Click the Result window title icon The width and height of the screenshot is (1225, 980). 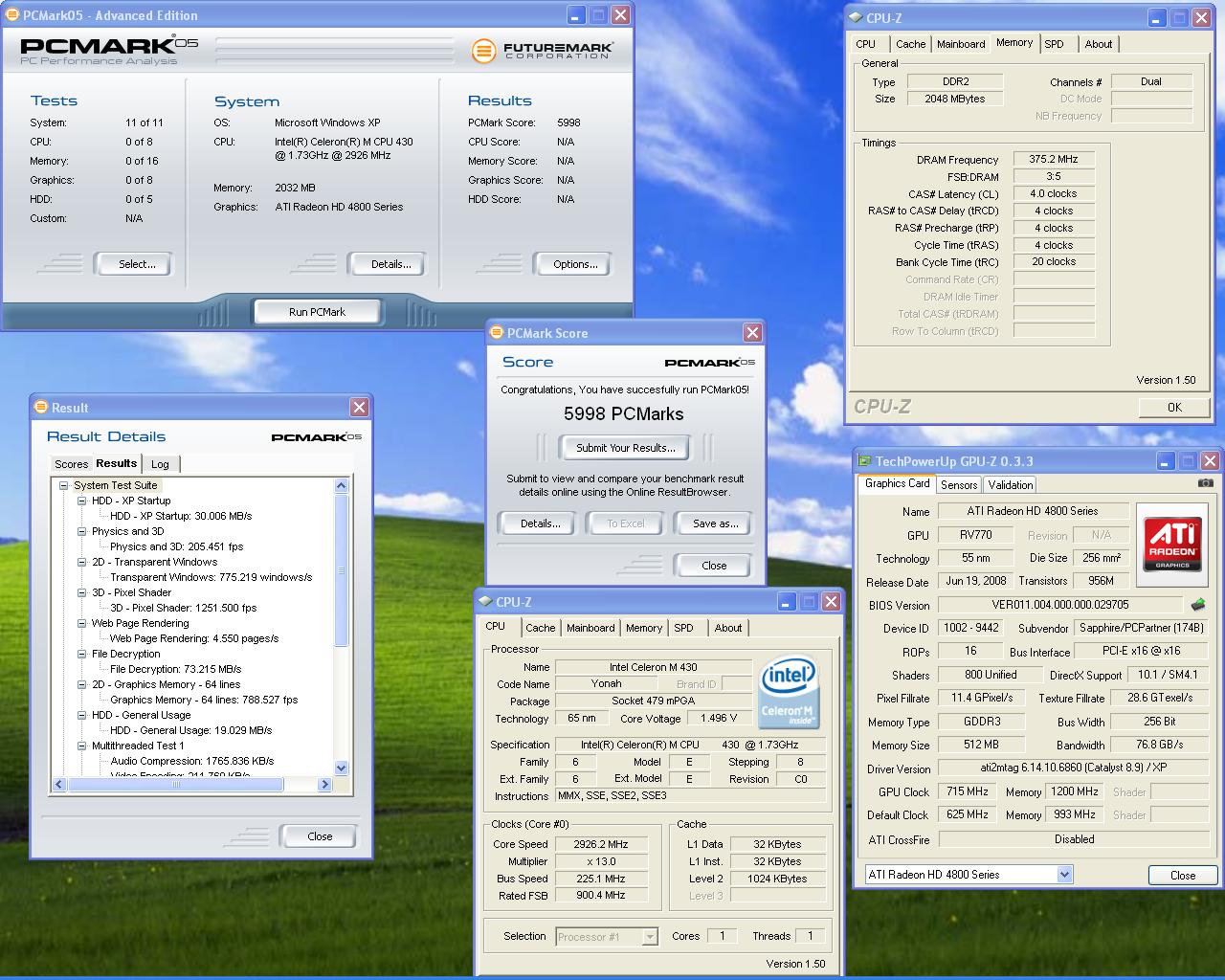[x=40, y=407]
